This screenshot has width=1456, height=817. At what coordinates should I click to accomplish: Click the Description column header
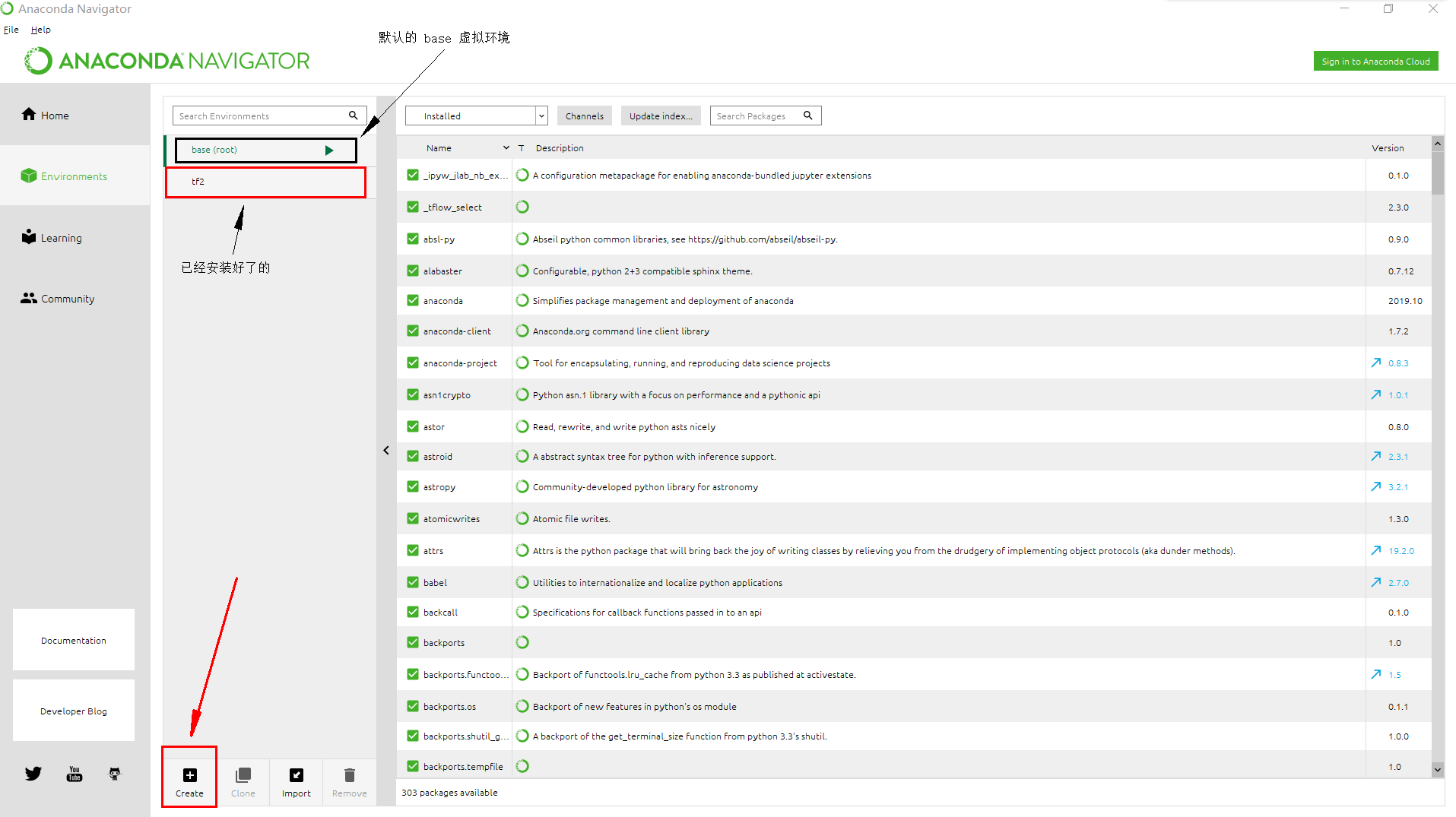(560, 148)
